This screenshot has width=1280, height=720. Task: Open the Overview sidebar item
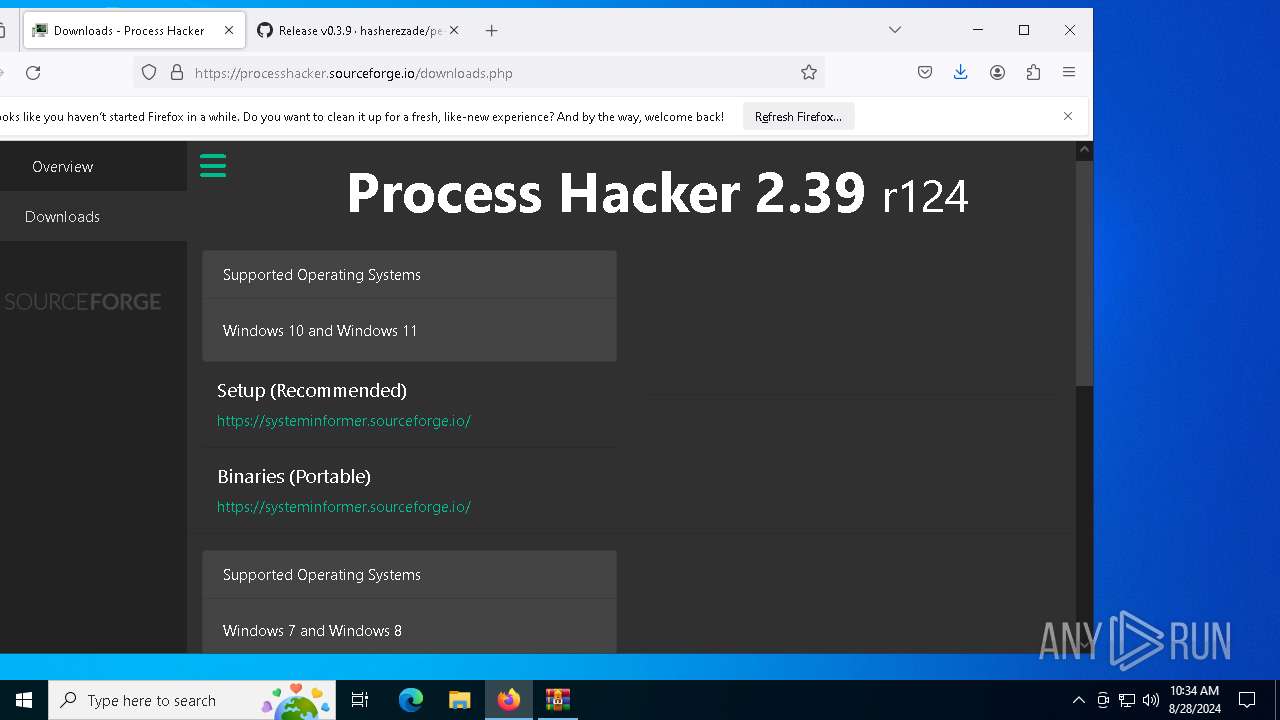62,167
